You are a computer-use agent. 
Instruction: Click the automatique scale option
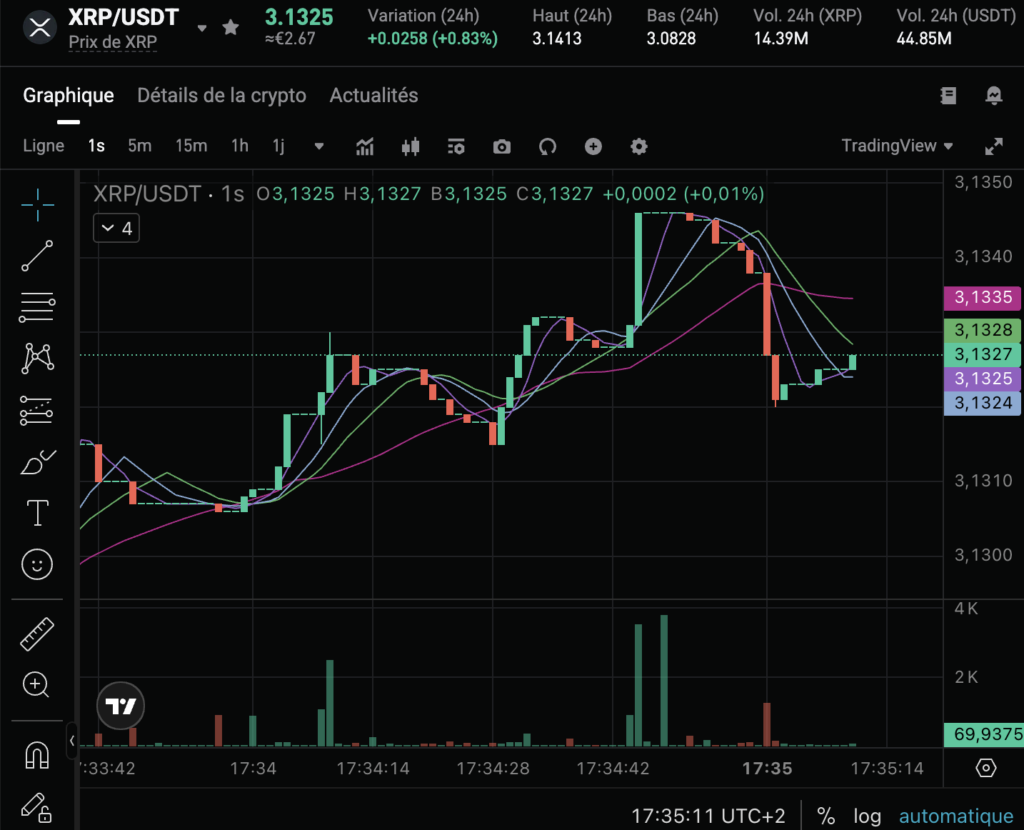coord(954,815)
